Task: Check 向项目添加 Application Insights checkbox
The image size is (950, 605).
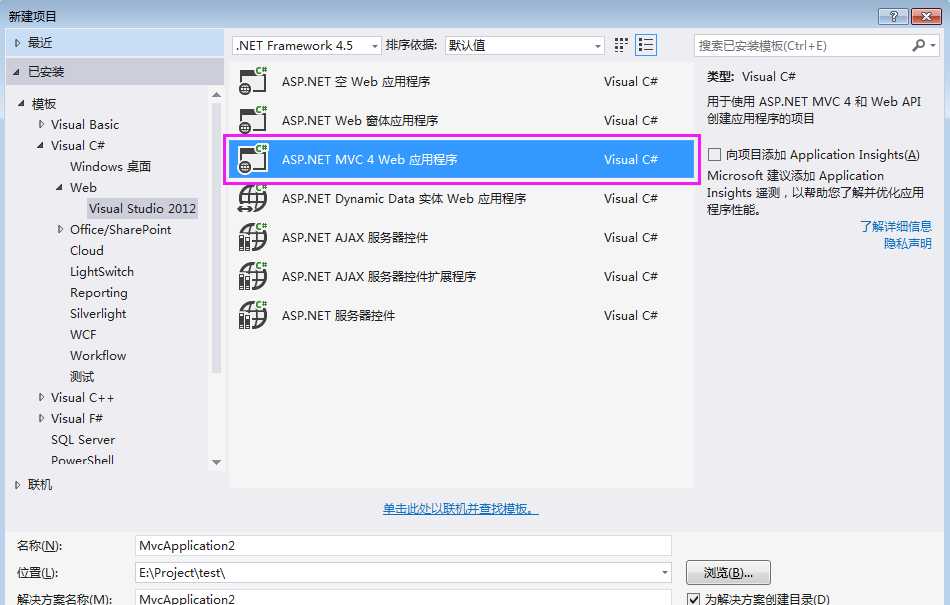Action: 714,154
